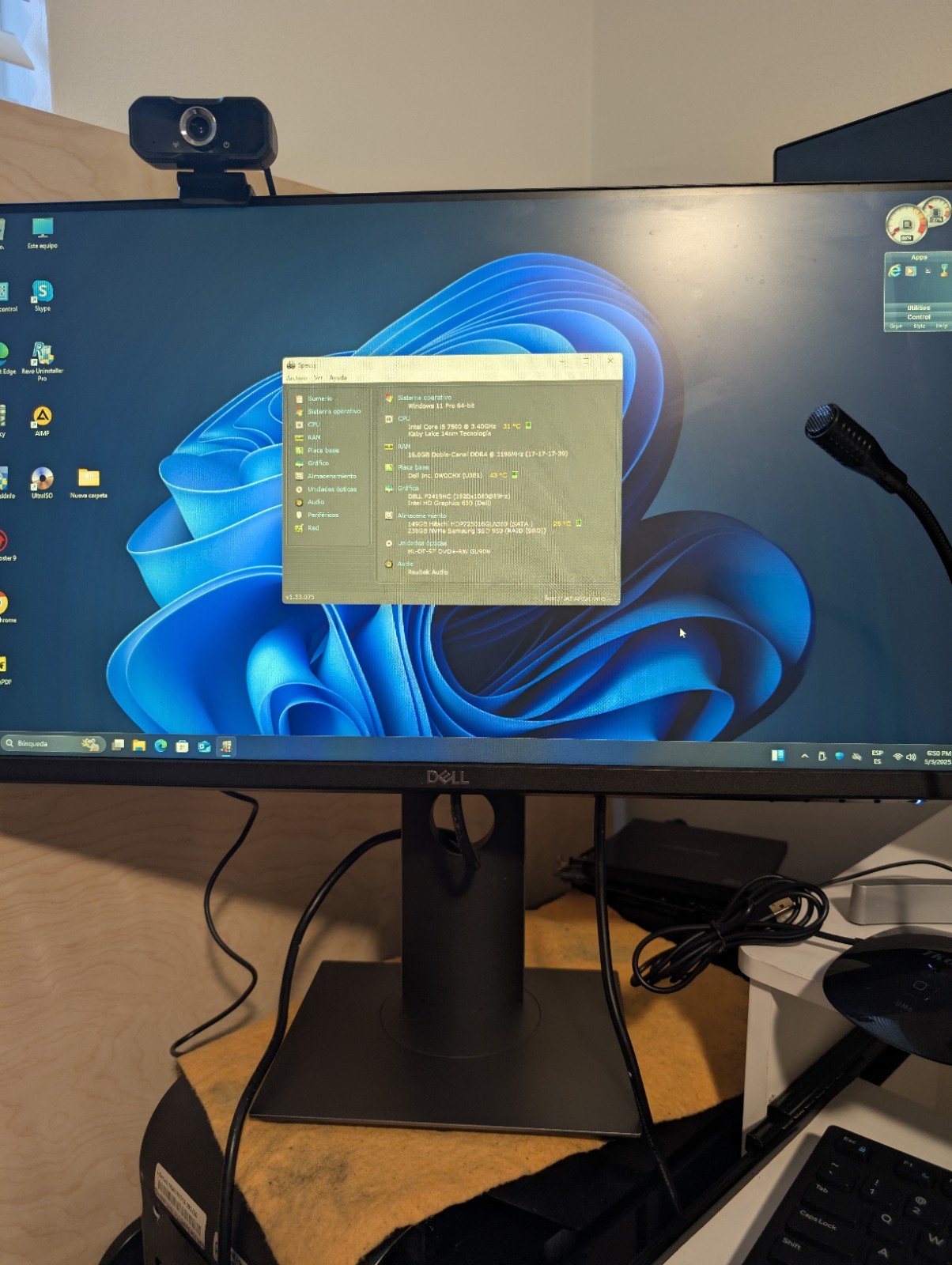Open the CPU section in Speccy sidebar

point(313,425)
